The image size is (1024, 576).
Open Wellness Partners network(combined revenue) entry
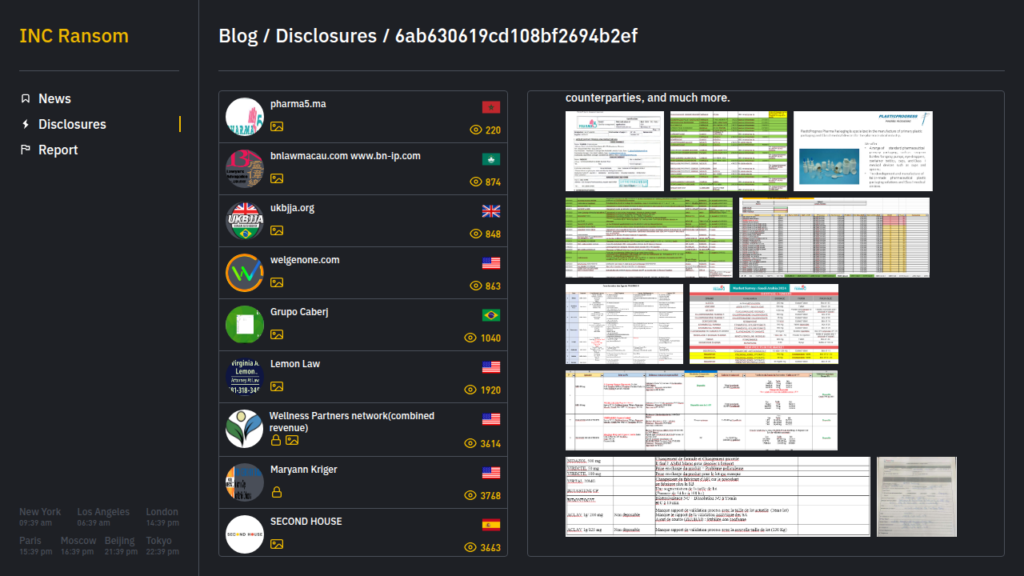[363, 430]
